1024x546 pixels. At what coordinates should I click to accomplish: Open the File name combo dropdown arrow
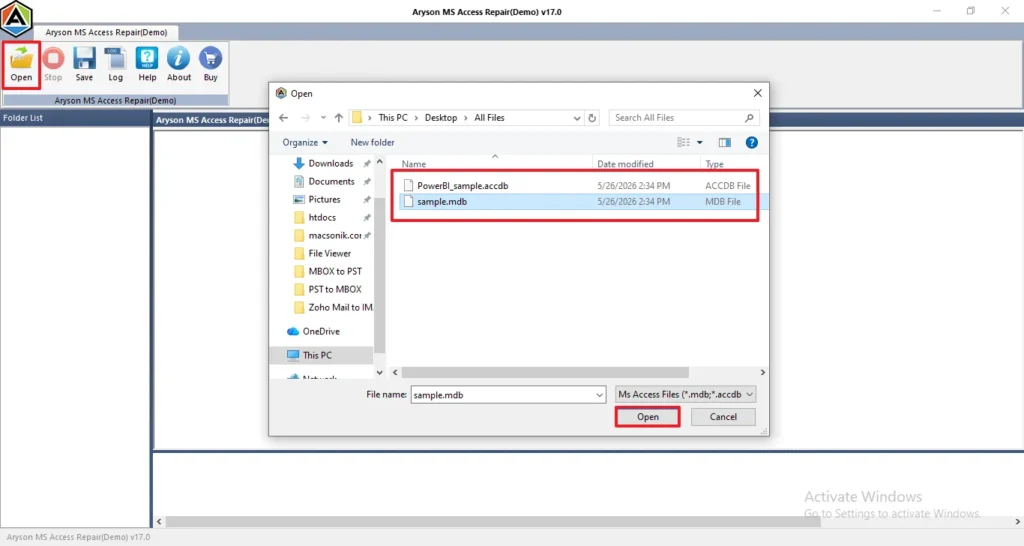click(x=599, y=394)
